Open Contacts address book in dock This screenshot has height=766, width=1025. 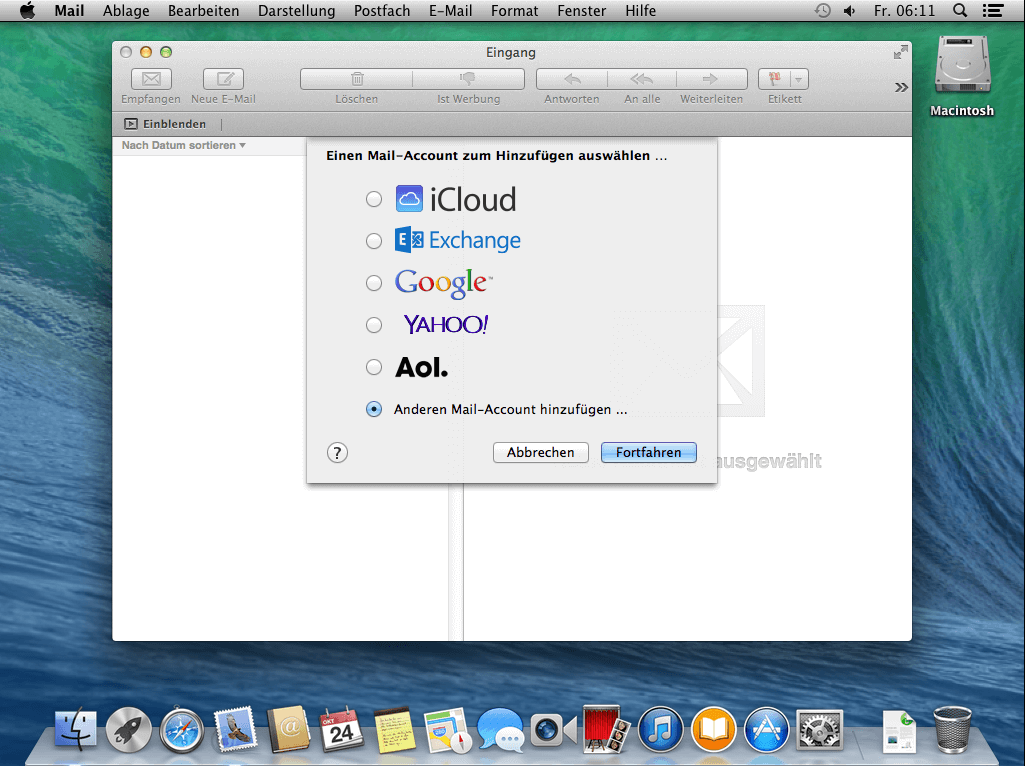point(288,729)
